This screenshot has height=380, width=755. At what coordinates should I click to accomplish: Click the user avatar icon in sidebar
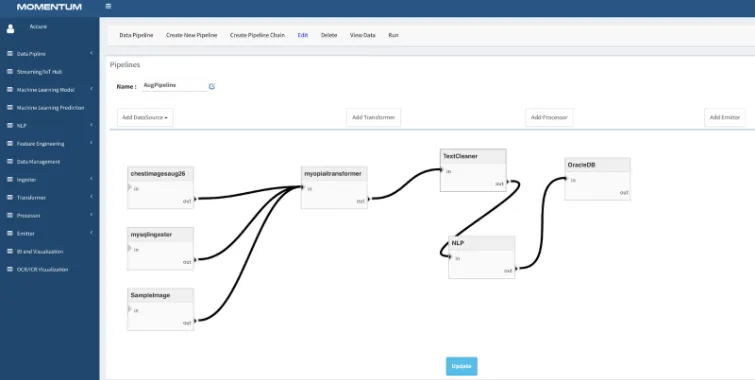point(11,29)
